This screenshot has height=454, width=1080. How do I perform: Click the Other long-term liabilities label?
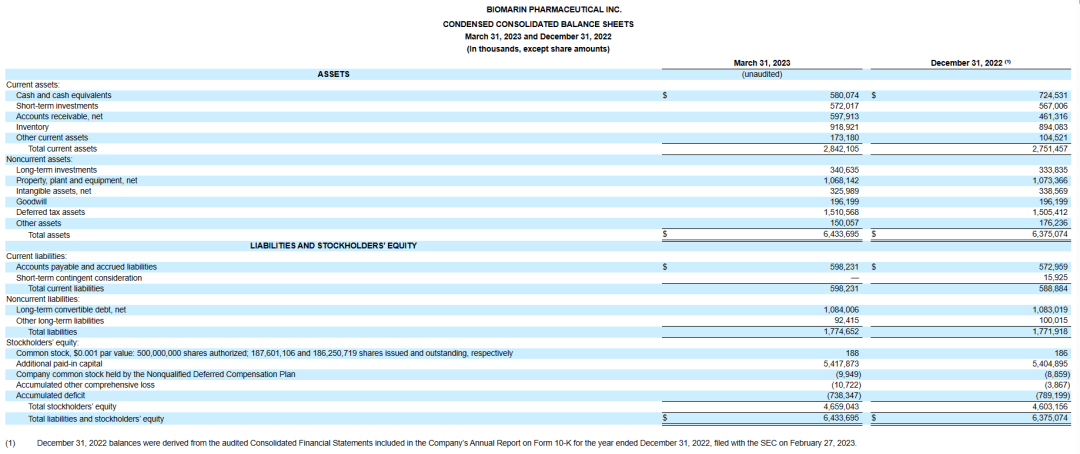click(60, 321)
